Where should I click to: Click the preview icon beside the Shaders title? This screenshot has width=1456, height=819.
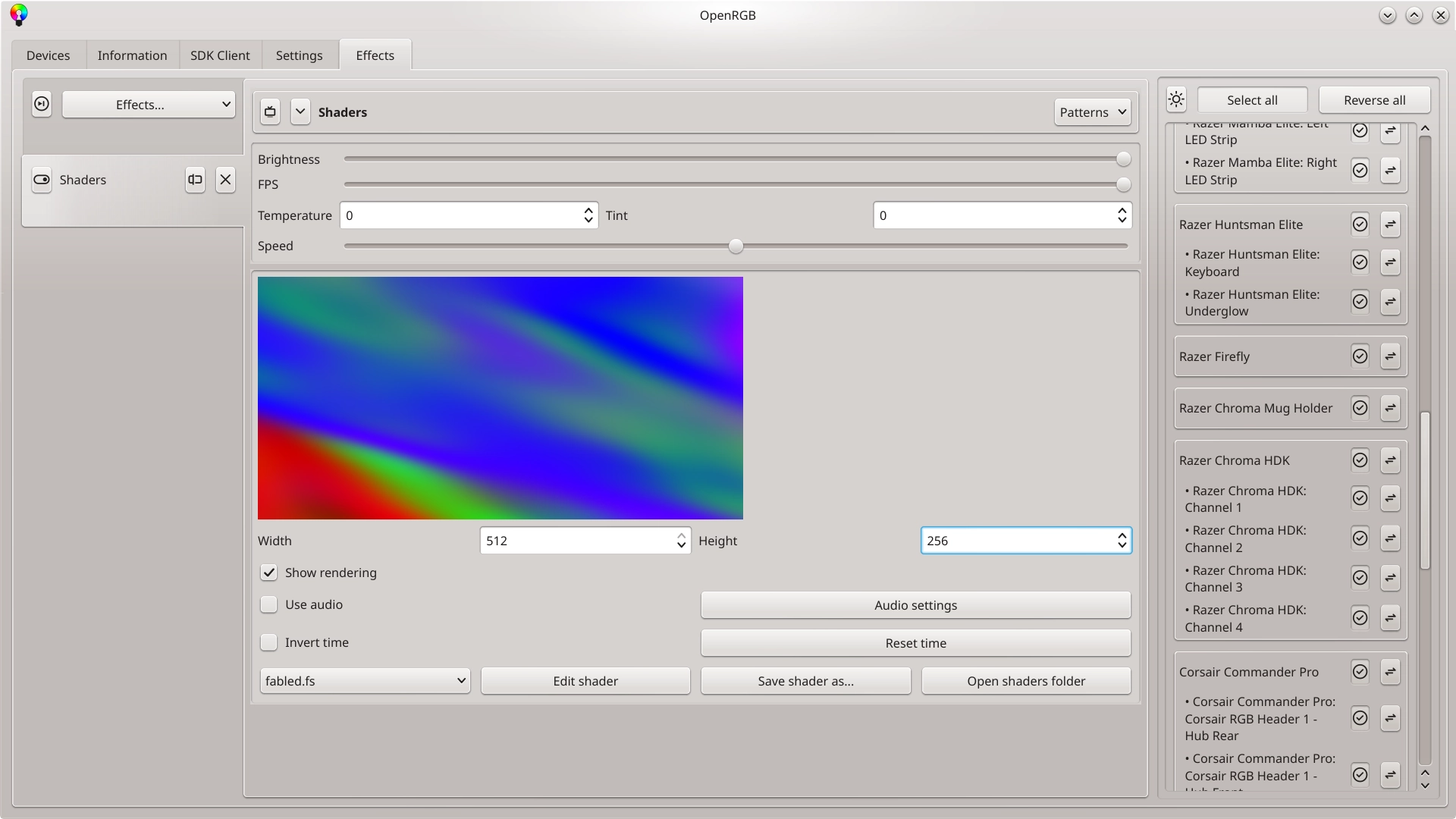(x=270, y=111)
